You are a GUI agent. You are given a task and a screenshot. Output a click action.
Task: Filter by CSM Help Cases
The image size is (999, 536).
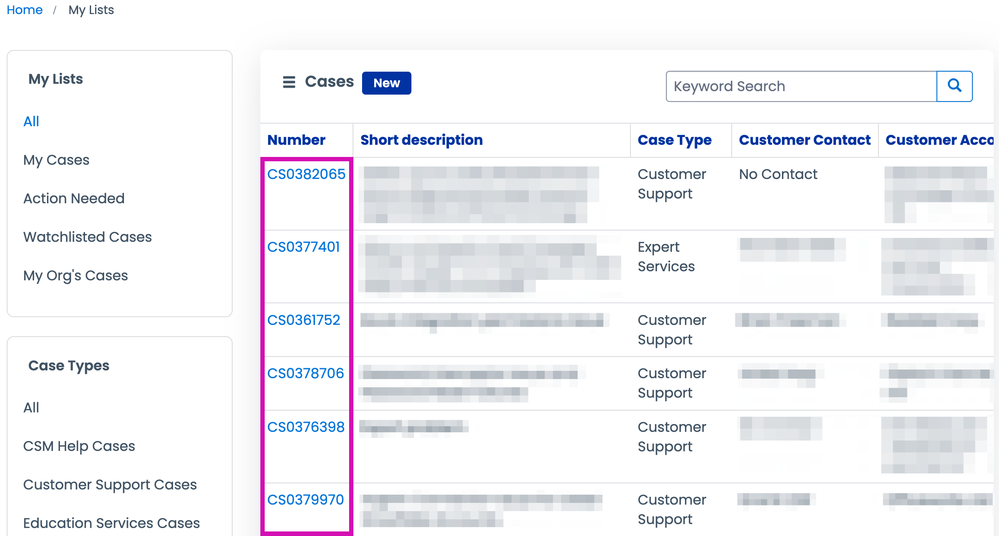point(79,446)
